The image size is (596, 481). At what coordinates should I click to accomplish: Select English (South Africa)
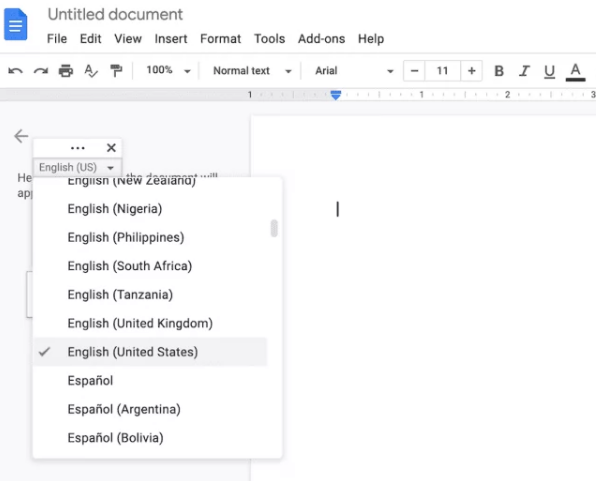pyautogui.click(x=150, y=266)
